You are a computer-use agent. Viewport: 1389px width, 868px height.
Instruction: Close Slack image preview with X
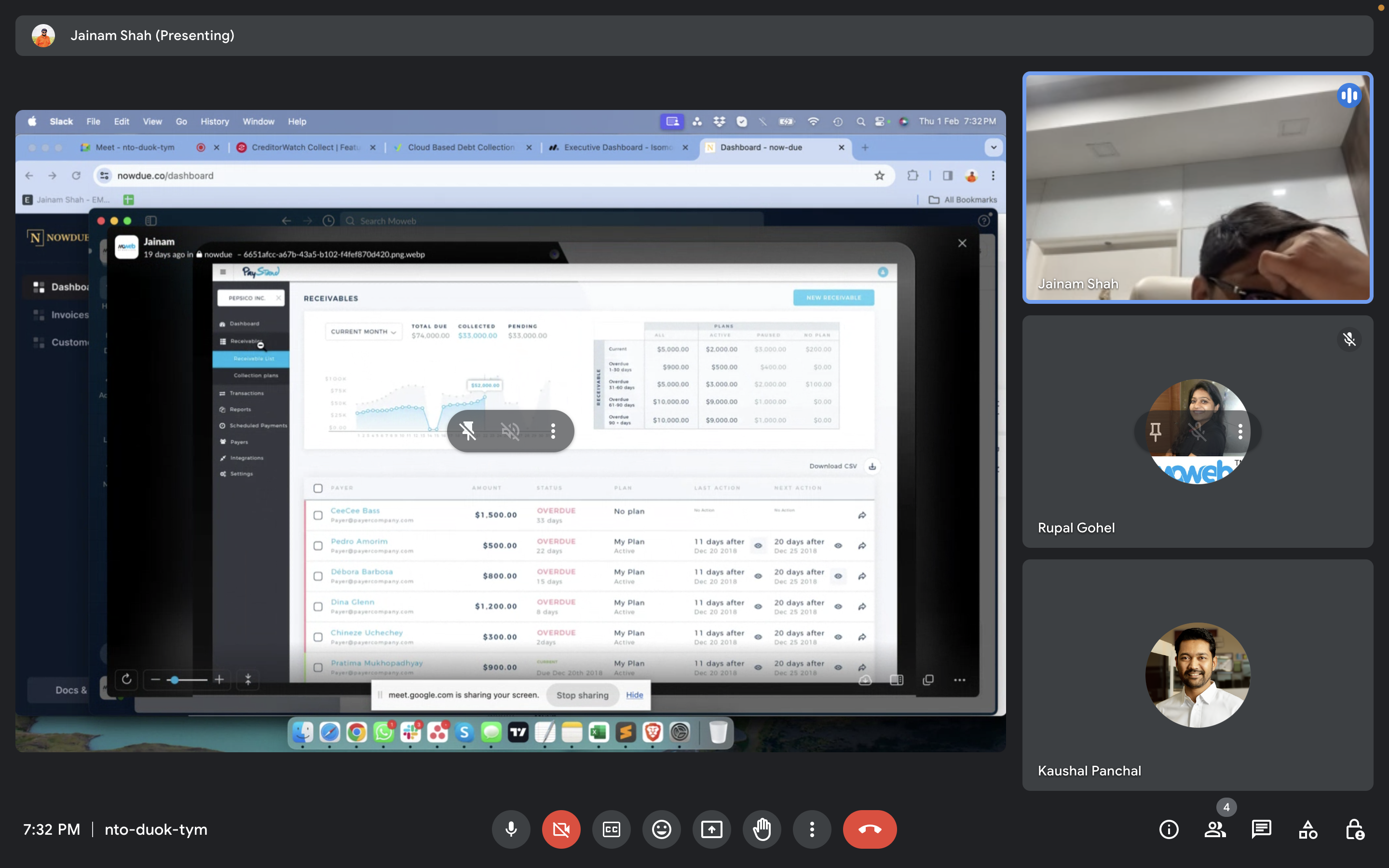[962, 244]
